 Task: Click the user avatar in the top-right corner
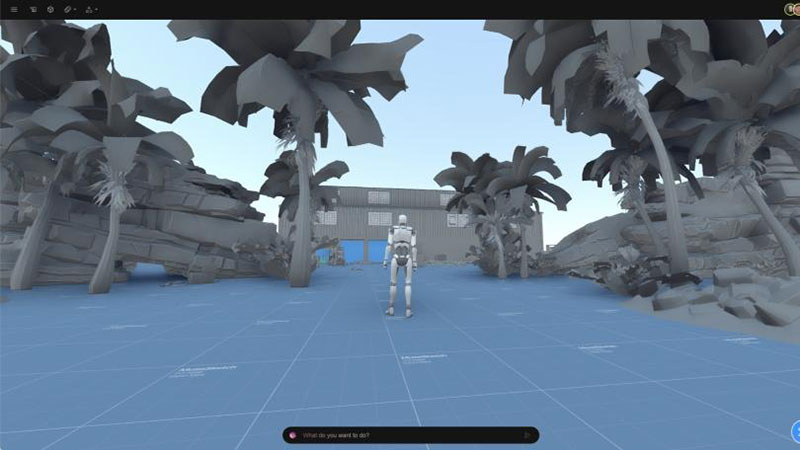coord(792,9)
